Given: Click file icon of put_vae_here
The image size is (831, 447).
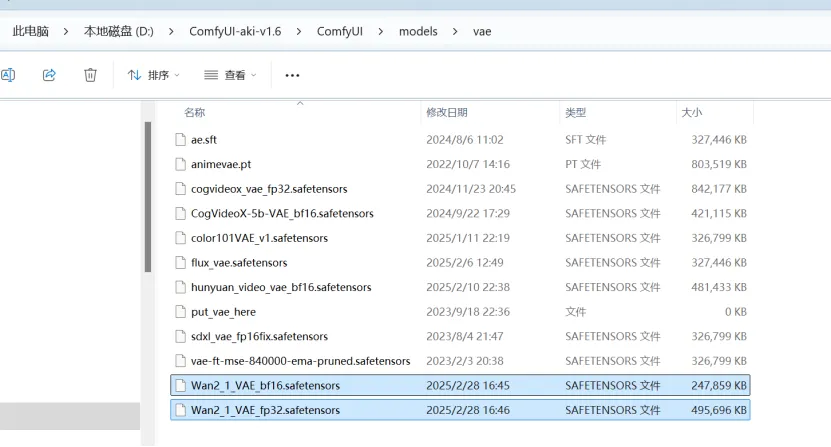Looking at the screenshot, I should point(181,312).
